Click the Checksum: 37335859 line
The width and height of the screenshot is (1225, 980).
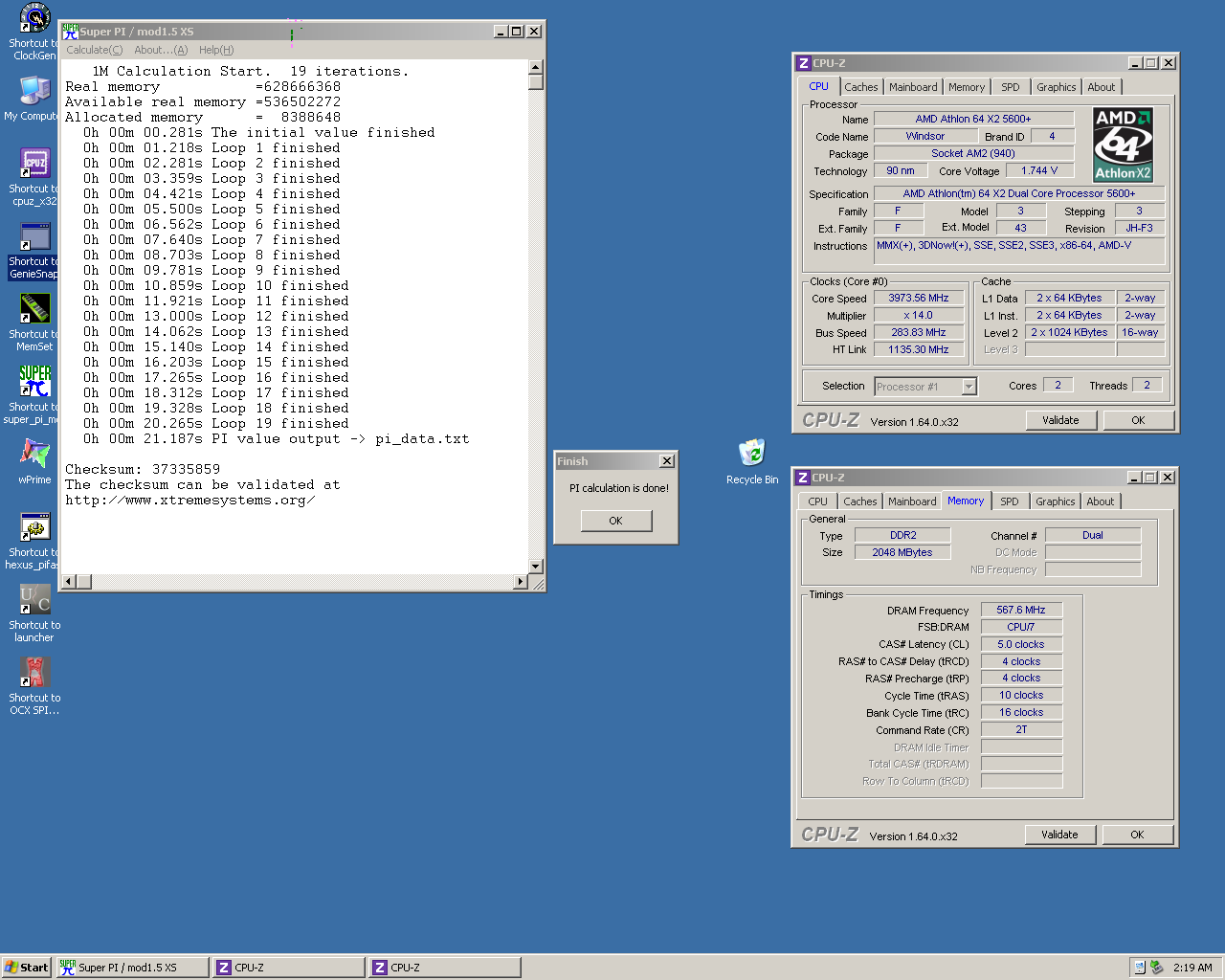(x=143, y=469)
